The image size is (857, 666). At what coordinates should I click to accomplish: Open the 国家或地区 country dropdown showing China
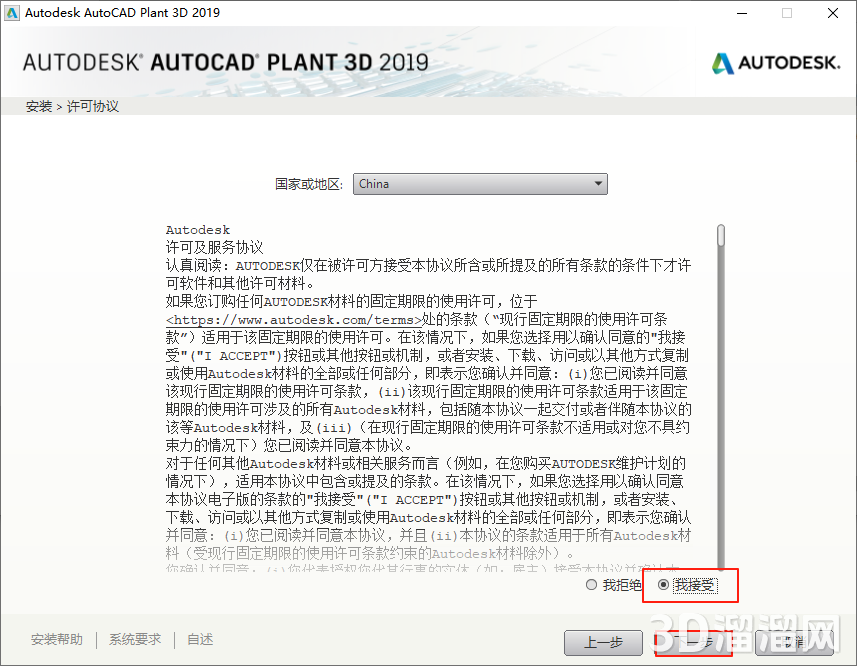pyautogui.click(x=480, y=183)
